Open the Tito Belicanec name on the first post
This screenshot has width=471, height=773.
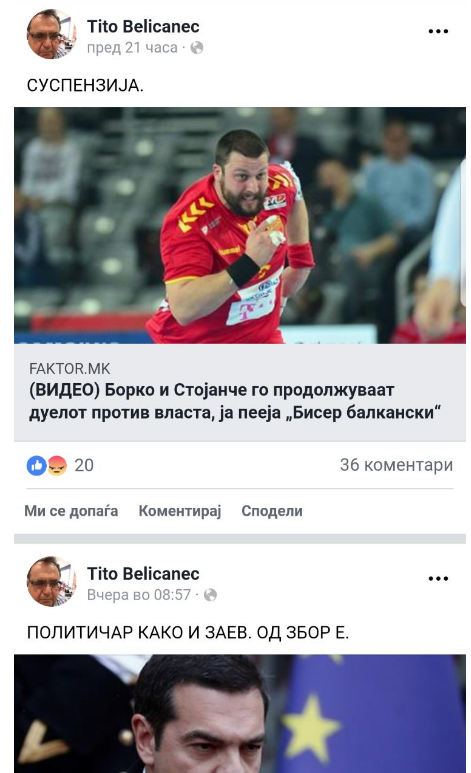click(x=143, y=27)
